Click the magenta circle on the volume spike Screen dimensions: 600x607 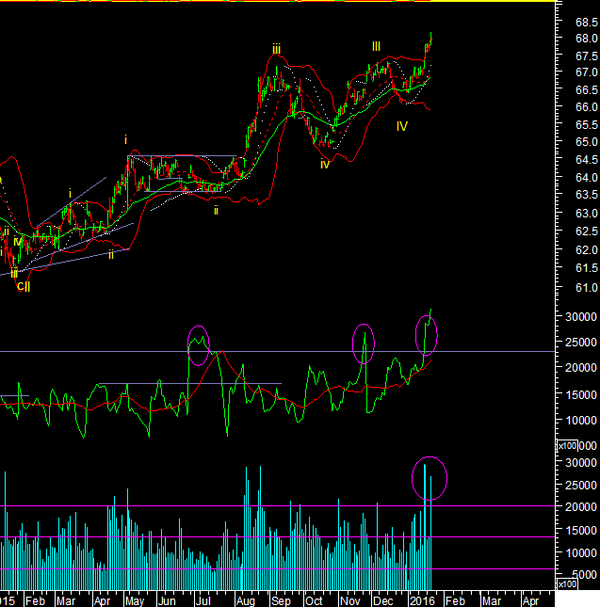coord(430,477)
